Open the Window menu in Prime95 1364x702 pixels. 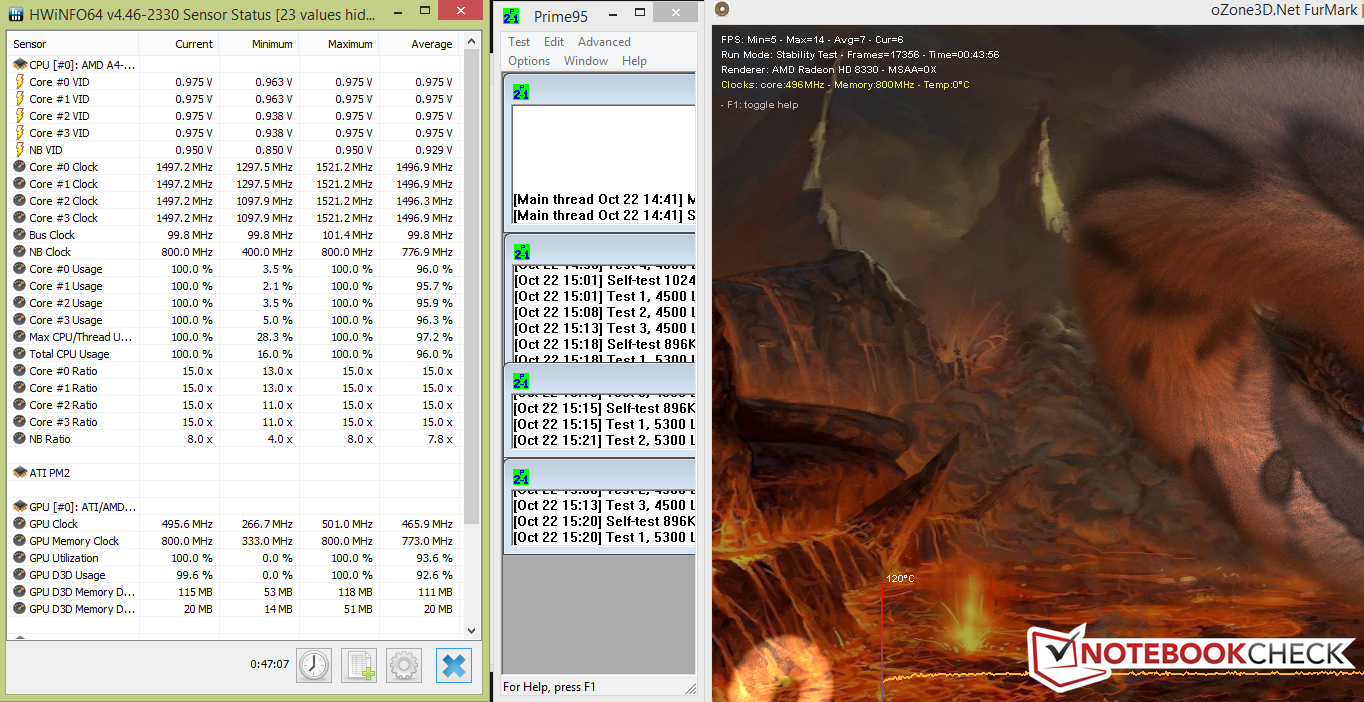click(x=586, y=61)
